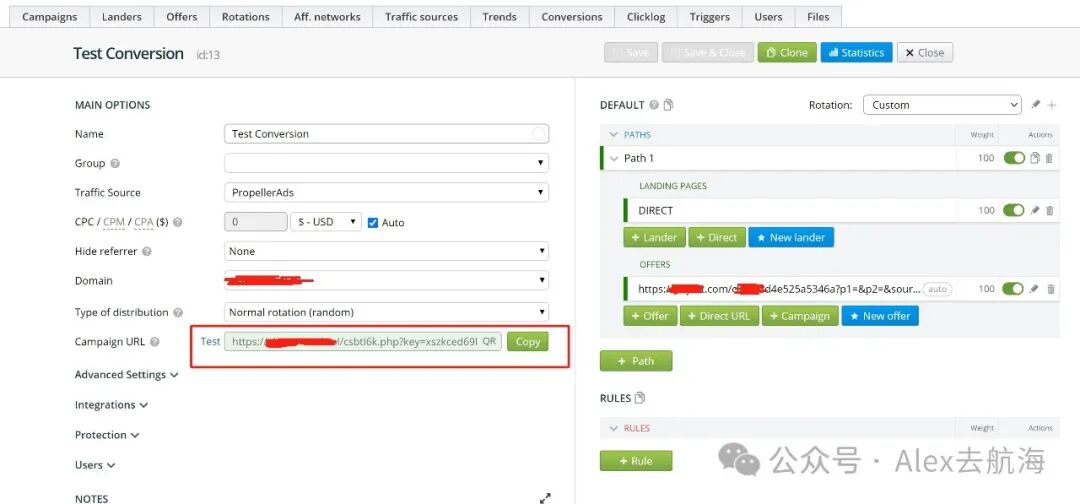Click the New offer button
Viewport: 1080px width, 504px height.
(x=880, y=316)
